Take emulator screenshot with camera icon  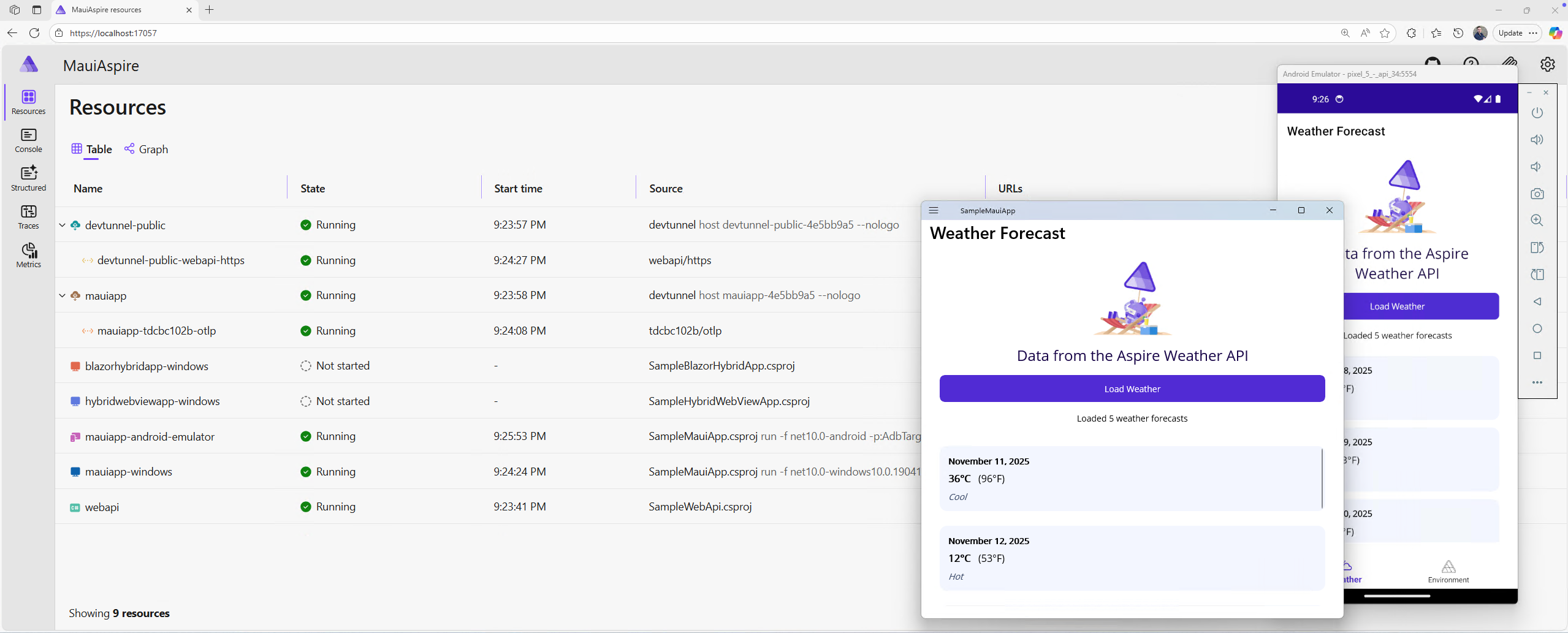click(x=1537, y=194)
